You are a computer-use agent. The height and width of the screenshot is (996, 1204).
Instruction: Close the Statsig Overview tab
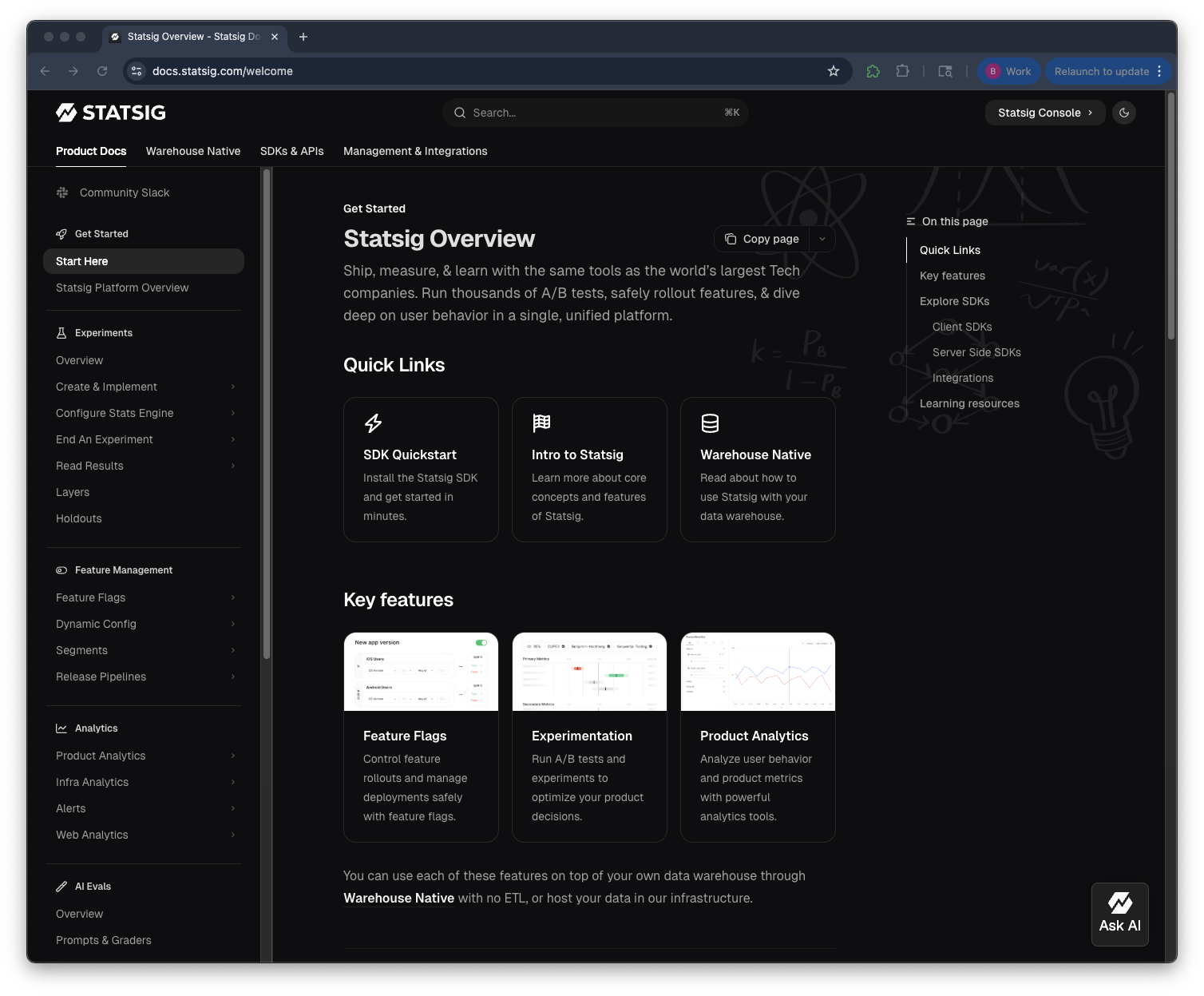(x=275, y=37)
